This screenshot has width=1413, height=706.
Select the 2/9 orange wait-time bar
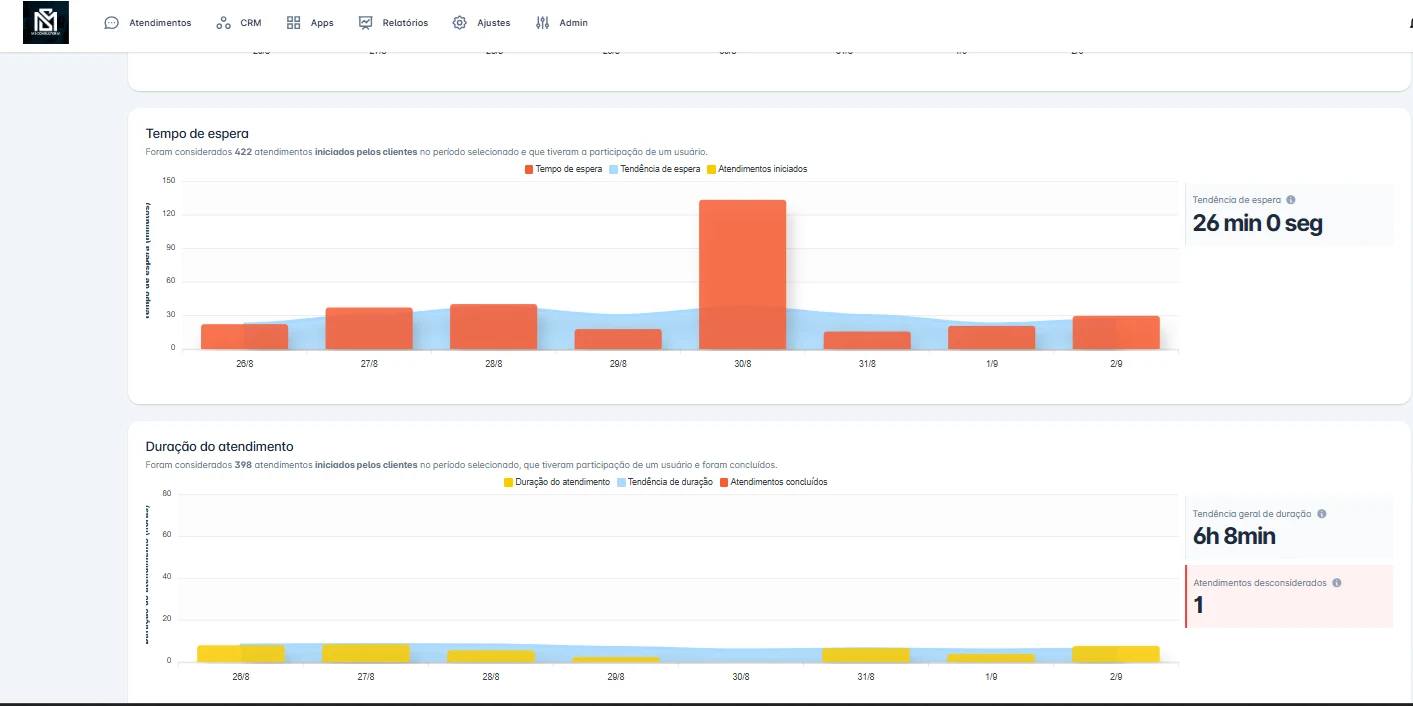click(x=1116, y=332)
